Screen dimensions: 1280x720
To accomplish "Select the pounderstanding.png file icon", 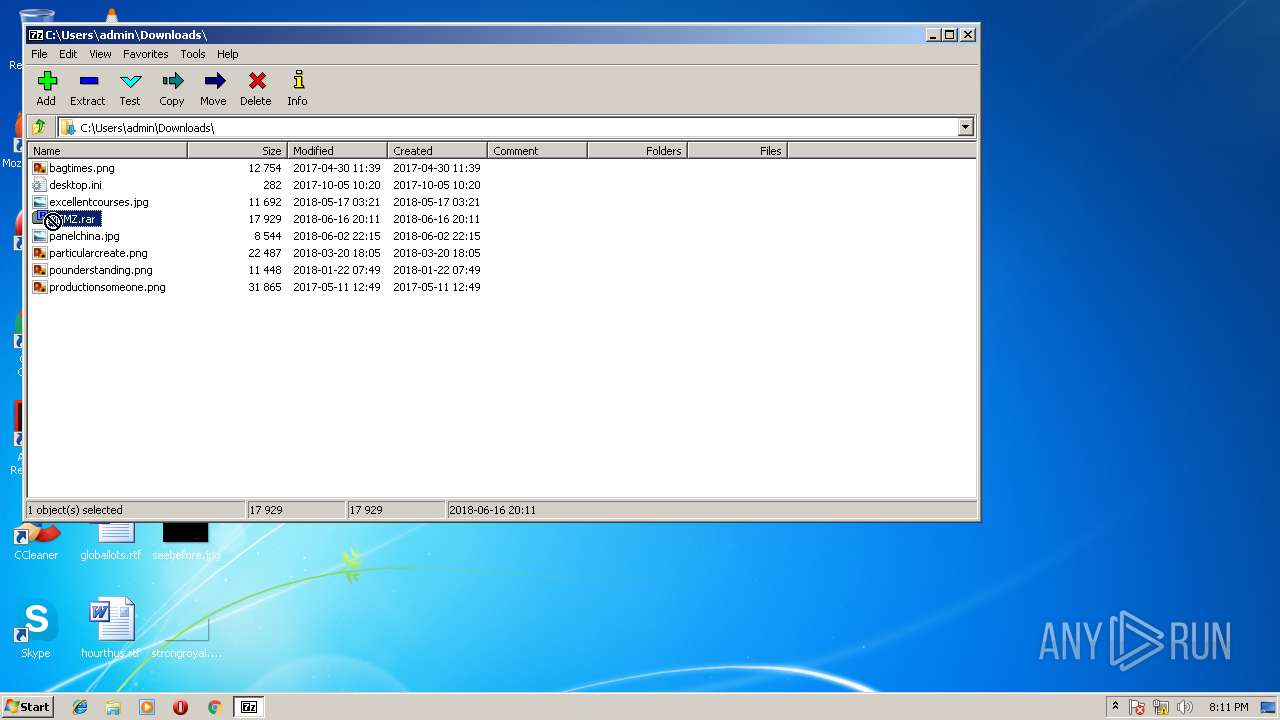I will 40,270.
